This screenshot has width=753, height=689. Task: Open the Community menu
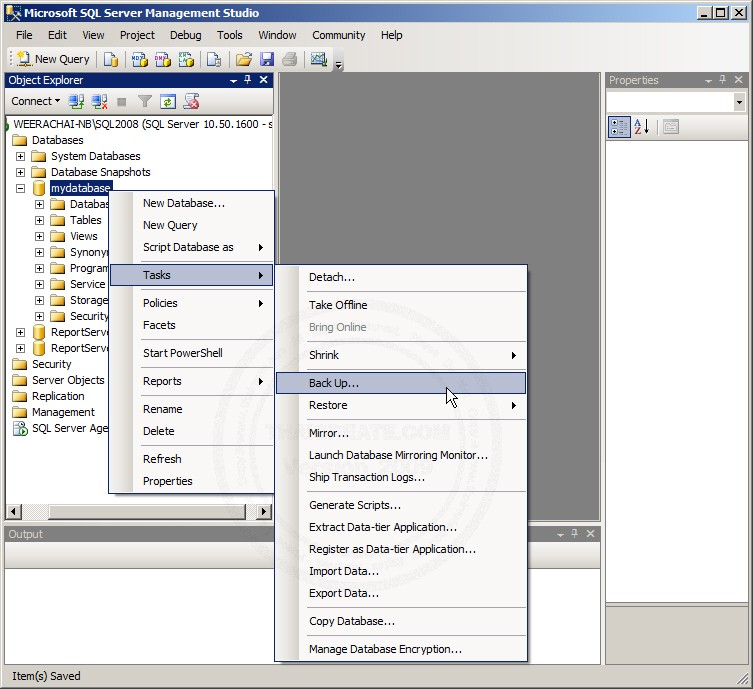tap(339, 35)
